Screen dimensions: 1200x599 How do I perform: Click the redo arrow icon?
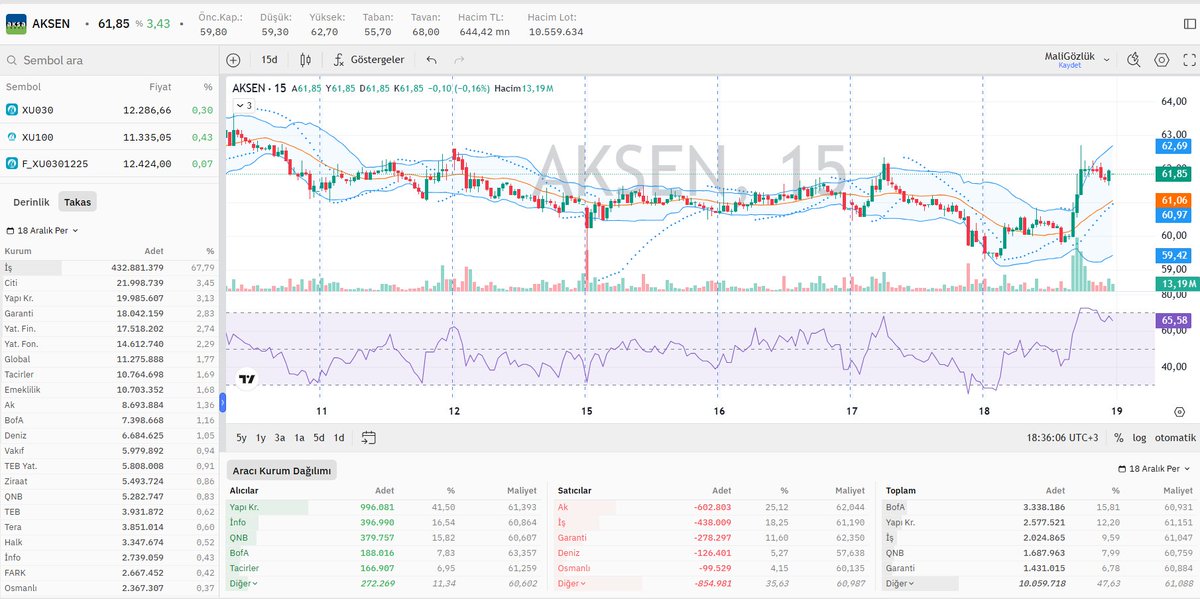tap(457, 59)
